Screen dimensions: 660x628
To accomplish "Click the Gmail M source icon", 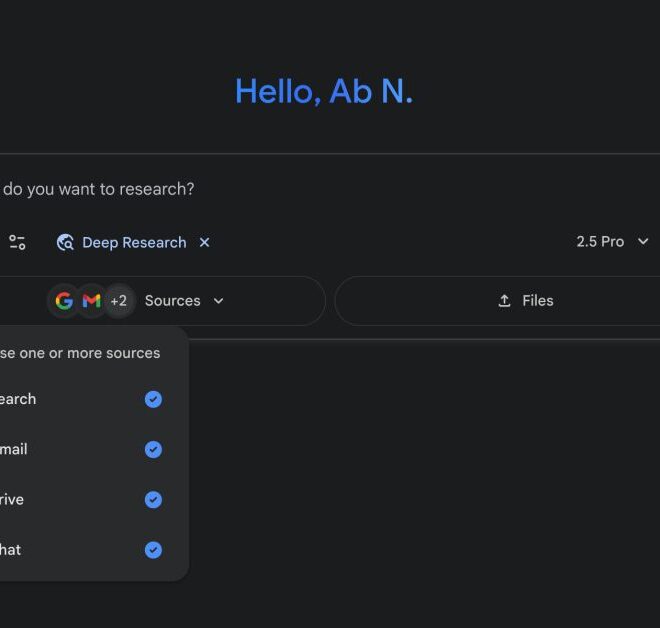I will tap(91, 301).
